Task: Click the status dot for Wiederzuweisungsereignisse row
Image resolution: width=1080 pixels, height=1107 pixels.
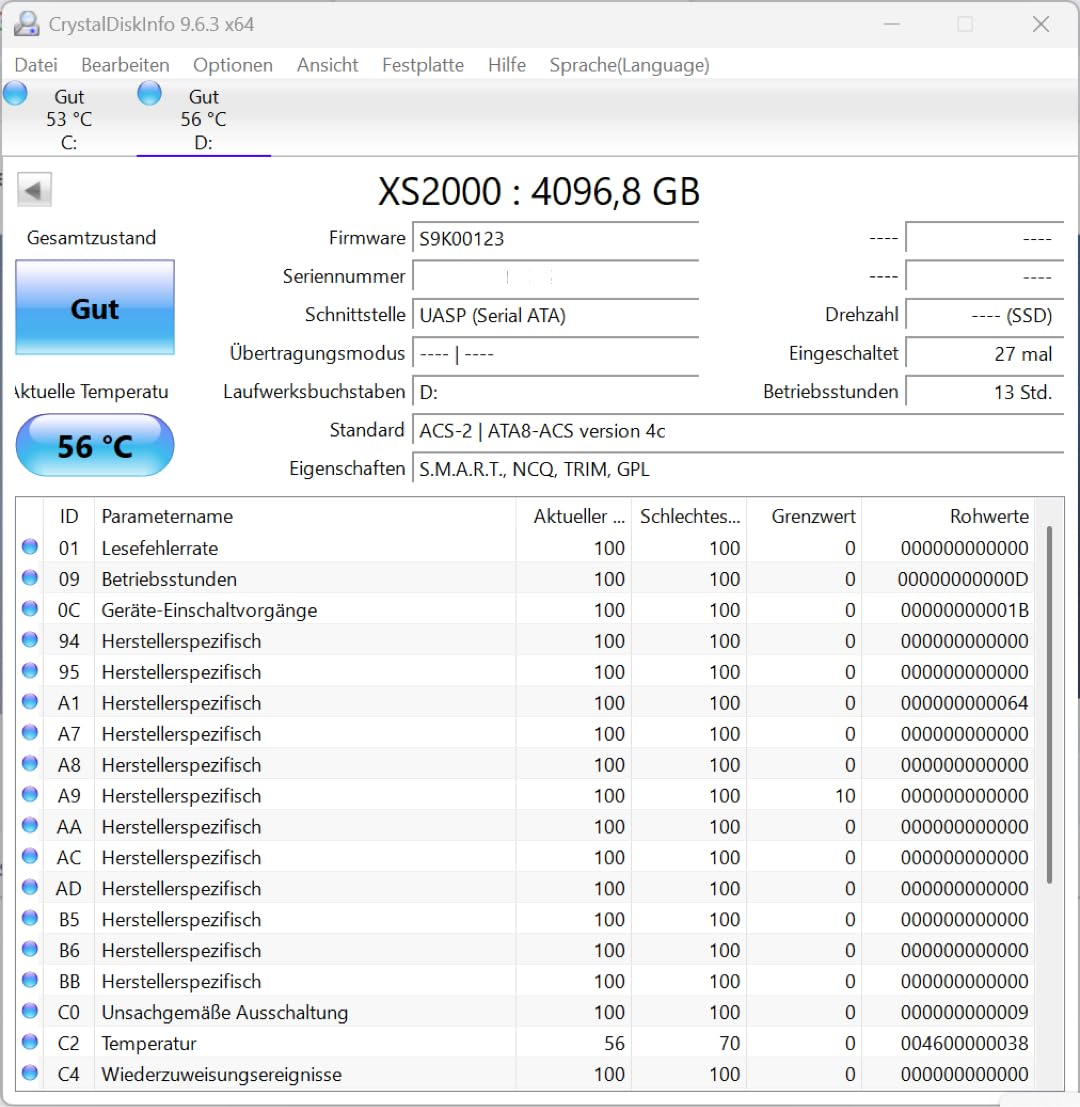Action: click(x=30, y=1073)
